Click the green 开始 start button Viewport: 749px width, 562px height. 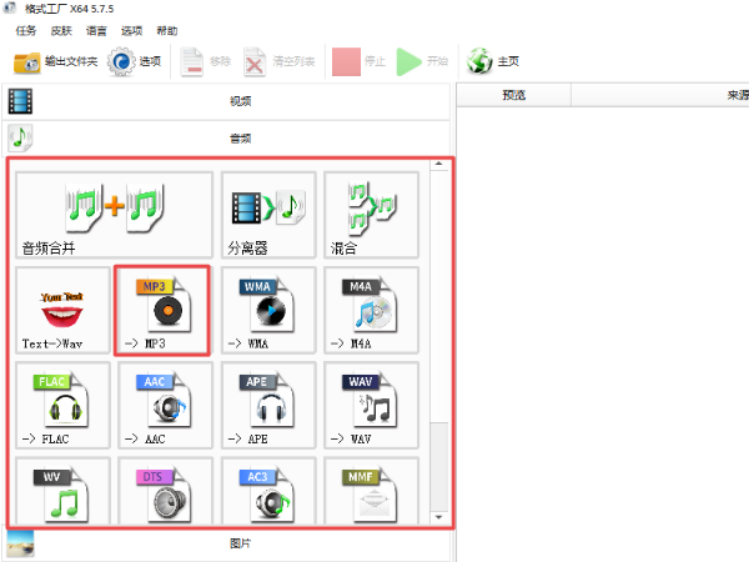click(422, 62)
